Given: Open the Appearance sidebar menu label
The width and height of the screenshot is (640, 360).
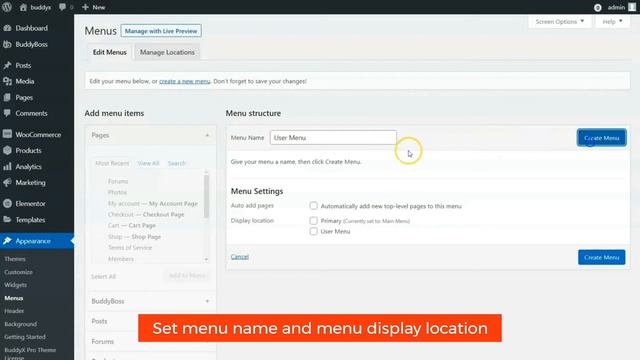Looking at the screenshot, I should click(x=33, y=241).
